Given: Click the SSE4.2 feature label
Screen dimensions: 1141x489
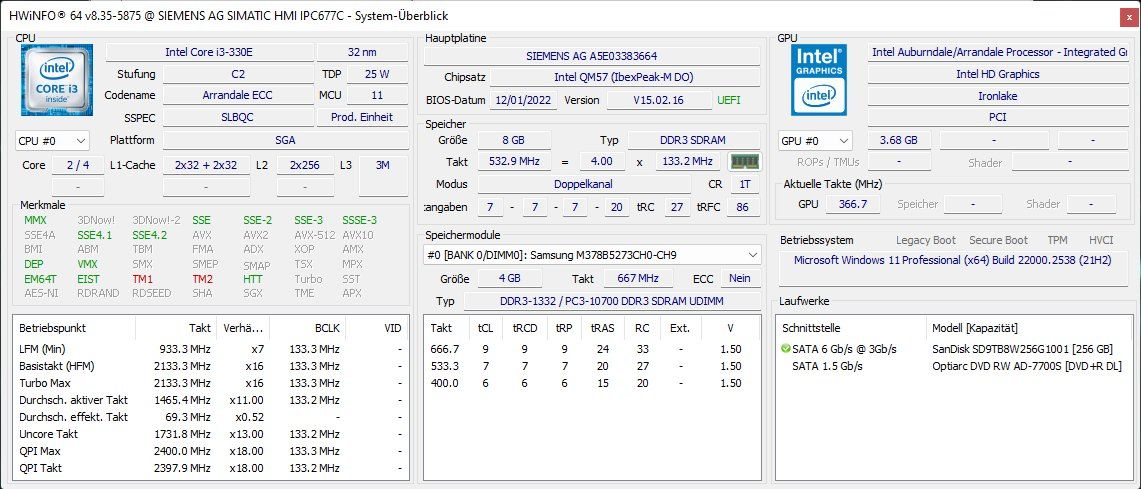Looking at the screenshot, I should (149, 235).
